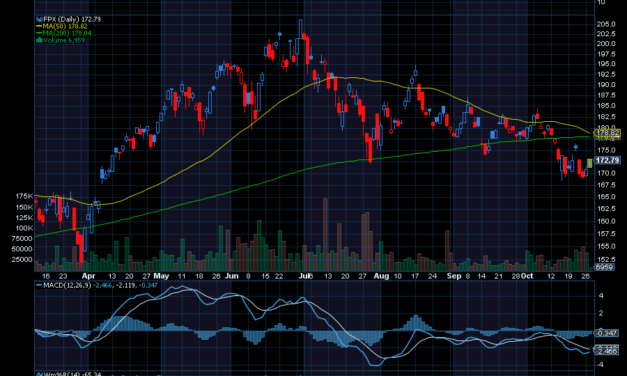Viewport: 627px width, 376px height.
Task: Click the 19 date label in October
Action: (x=568, y=276)
